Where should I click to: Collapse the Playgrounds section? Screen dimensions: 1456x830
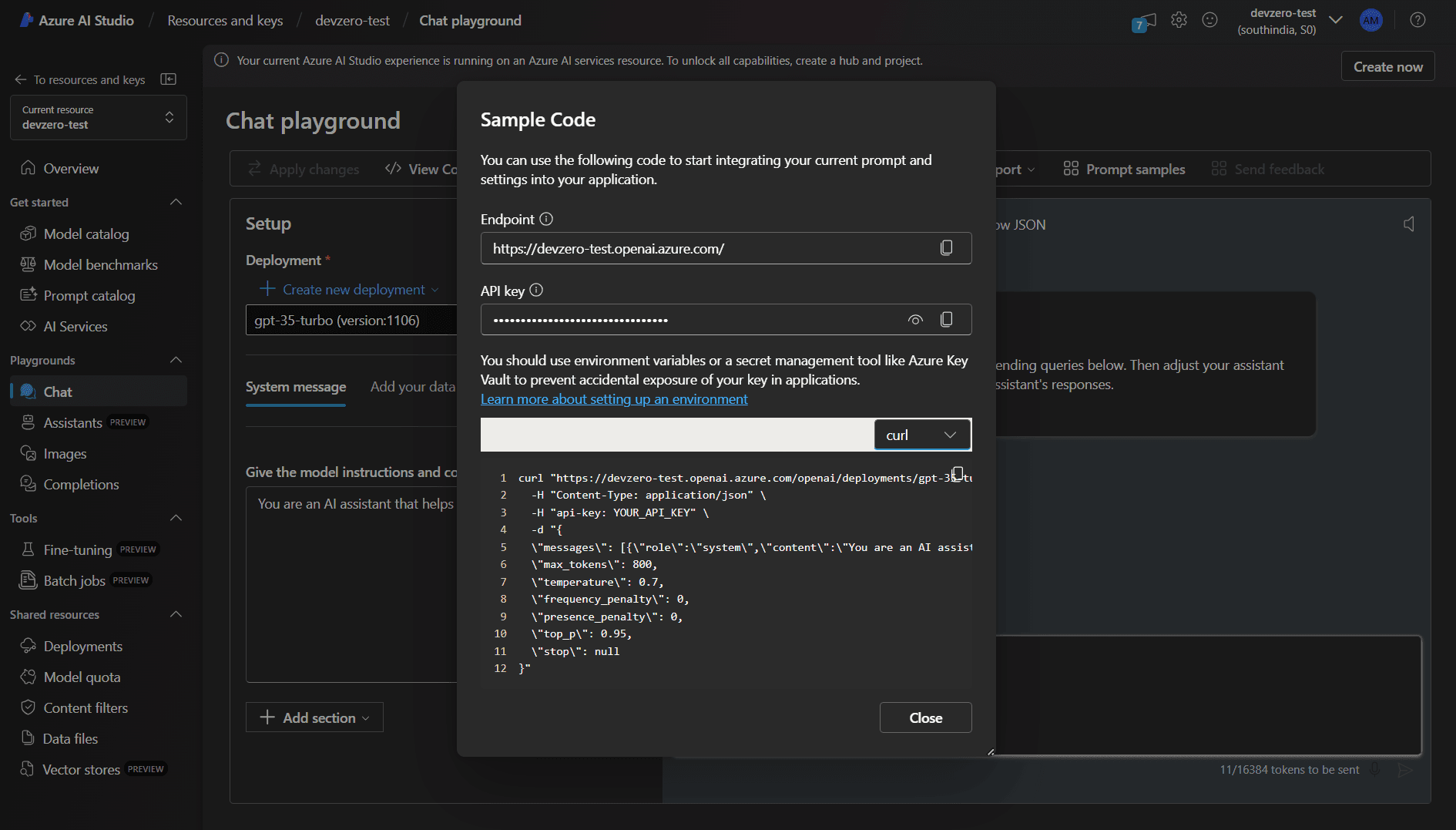(x=176, y=359)
